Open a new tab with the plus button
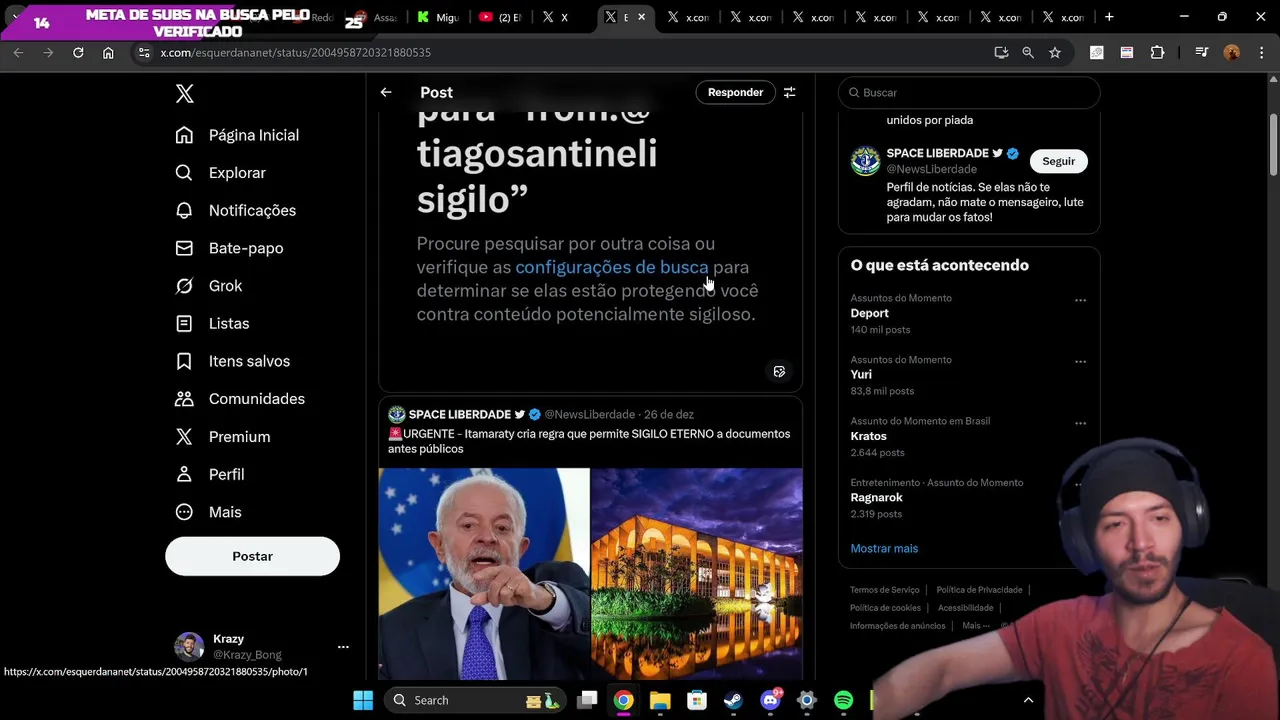Screen dimensions: 1280x720 coord(1109,17)
